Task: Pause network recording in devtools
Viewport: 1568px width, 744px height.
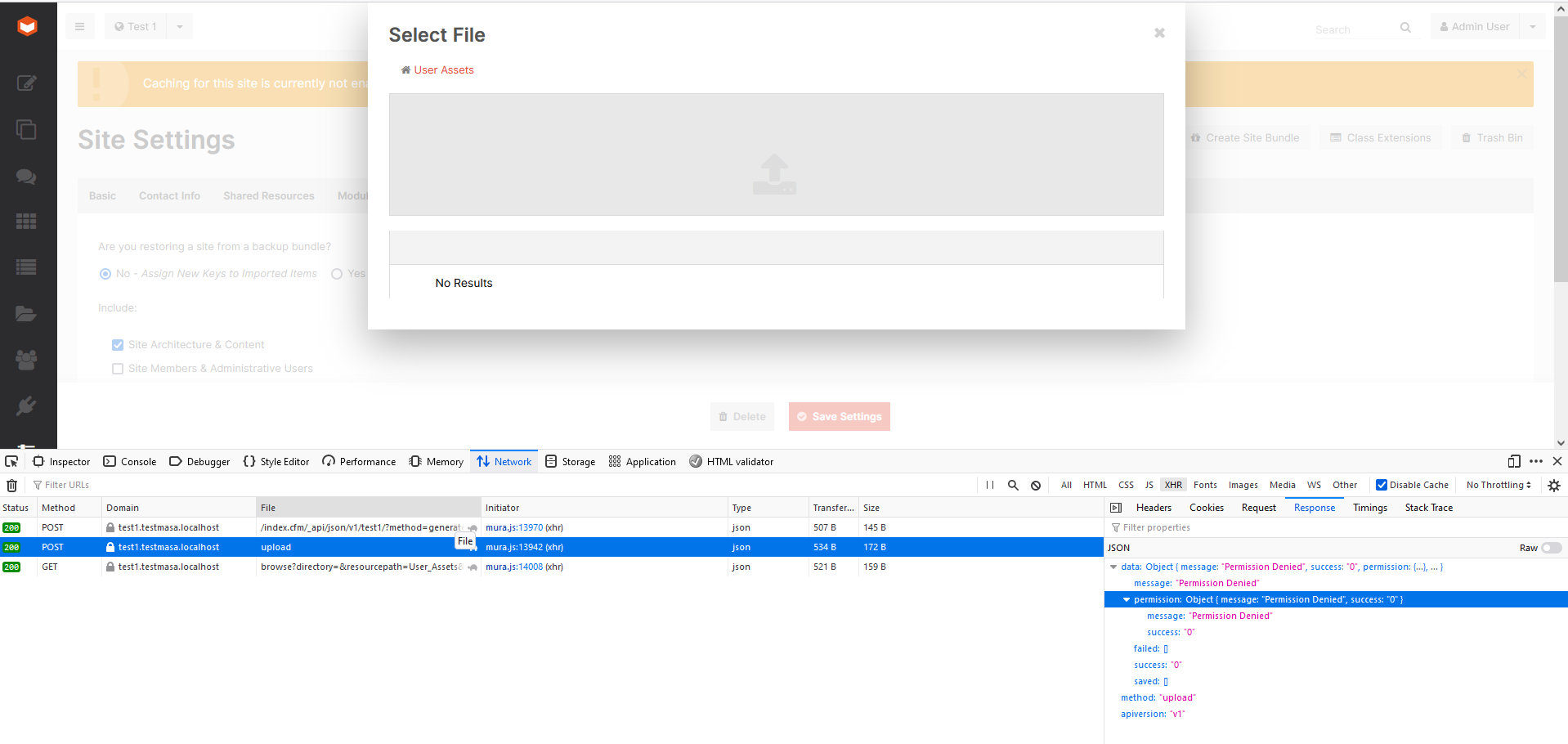Action: pos(990,485)
